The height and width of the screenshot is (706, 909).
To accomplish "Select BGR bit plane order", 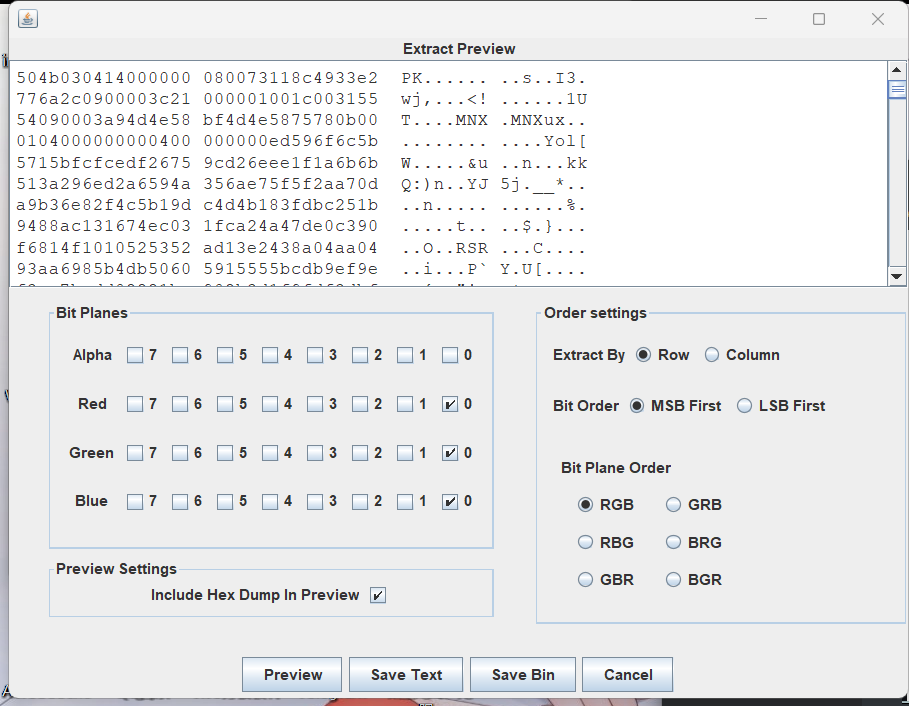I will tap(674, 580).
